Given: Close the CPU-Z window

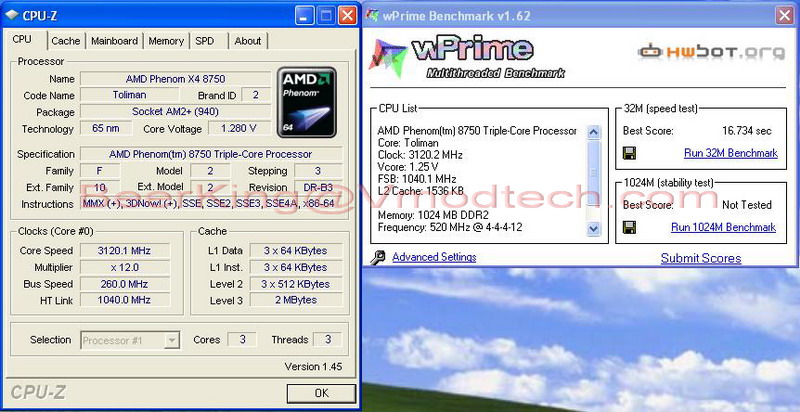Looking at the screenshot, I should point(347,15).
